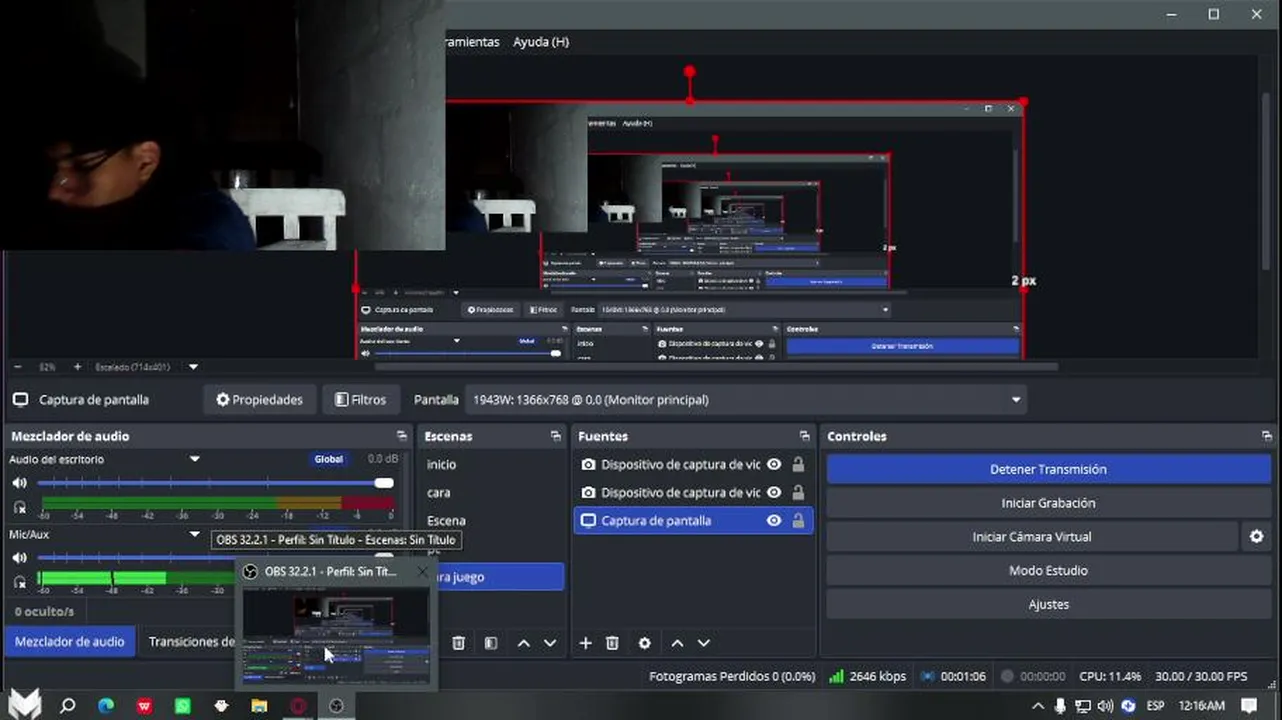The width and height of the screenshot is (1282, 720).
Task: Show hidden system tray icons chevron
Action: coord(1037,706)
